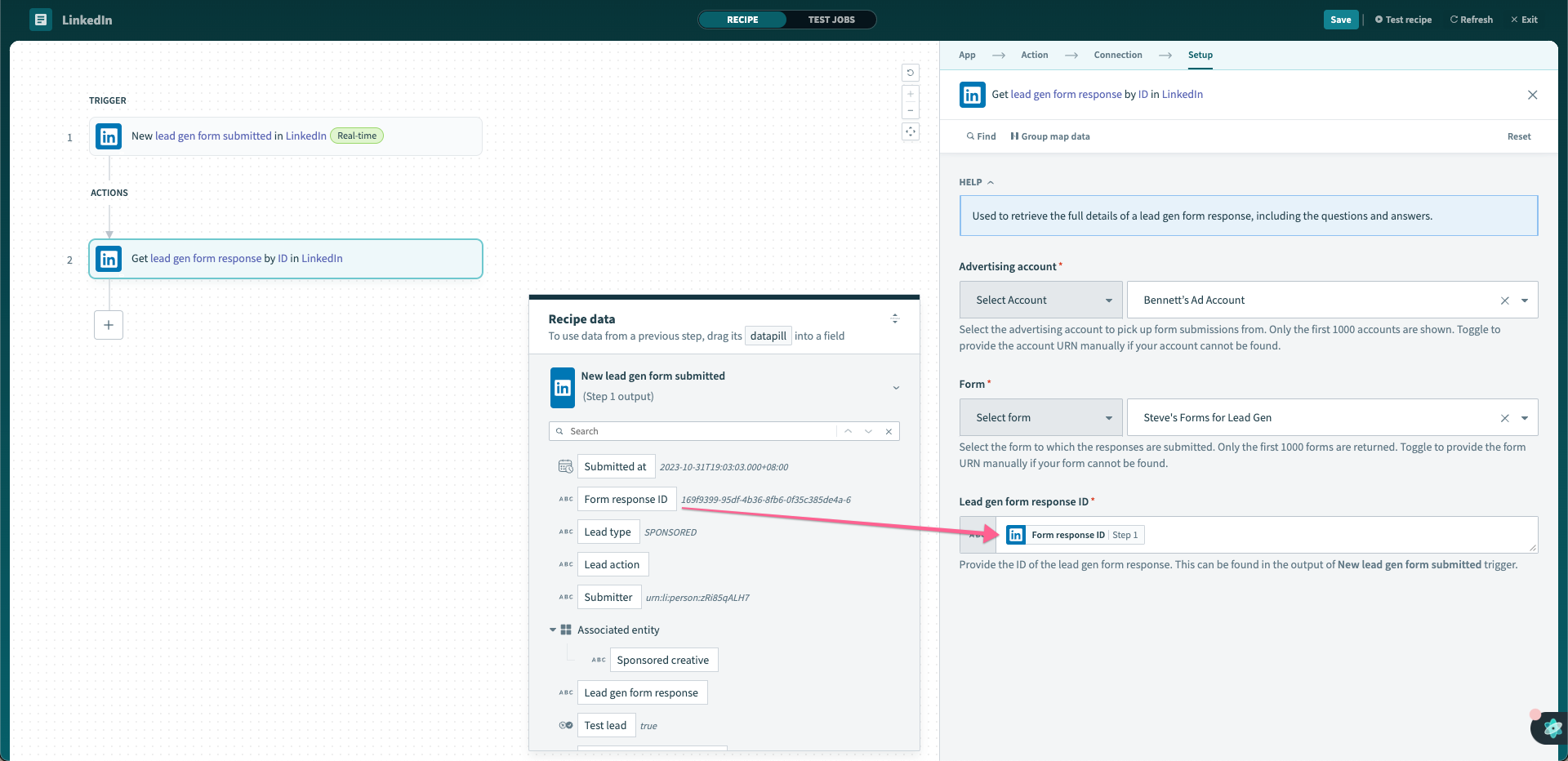Open the Select form dropdown
This screenshot has height=761, width=1568.
pos(1040,417)
